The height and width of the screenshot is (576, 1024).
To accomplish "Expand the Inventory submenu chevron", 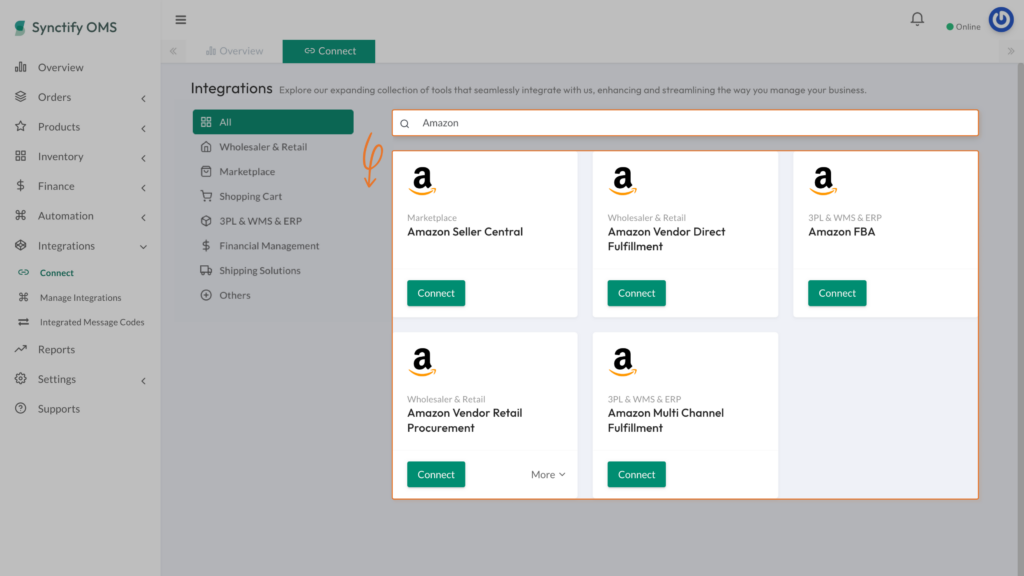I will pyautogui.click(x=144, y=158).
